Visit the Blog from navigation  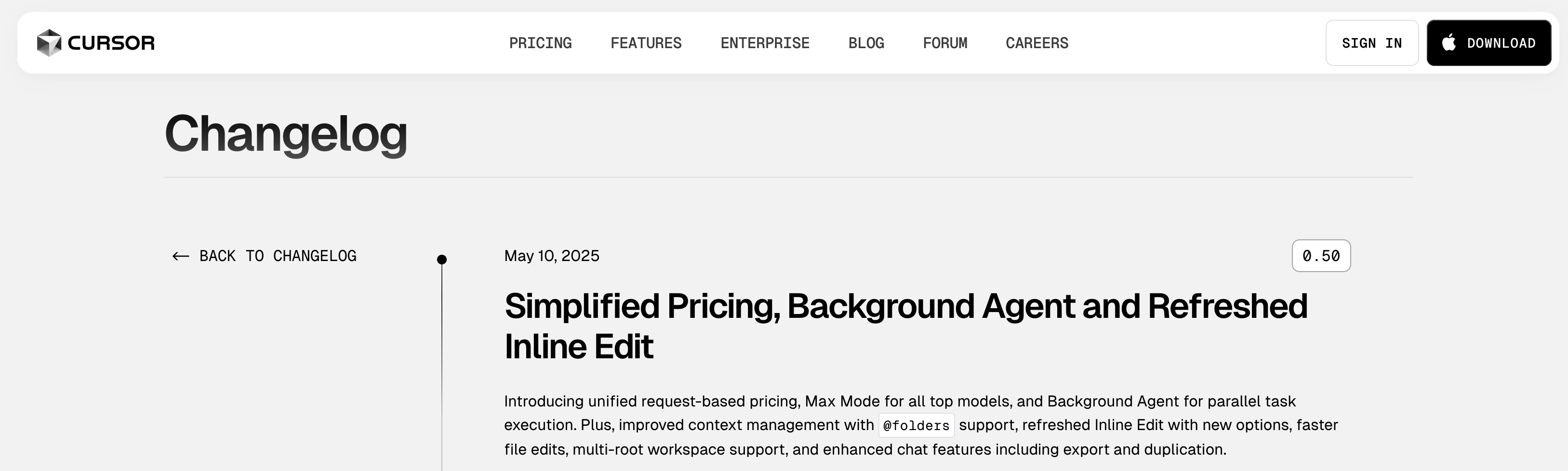point(865,43)
